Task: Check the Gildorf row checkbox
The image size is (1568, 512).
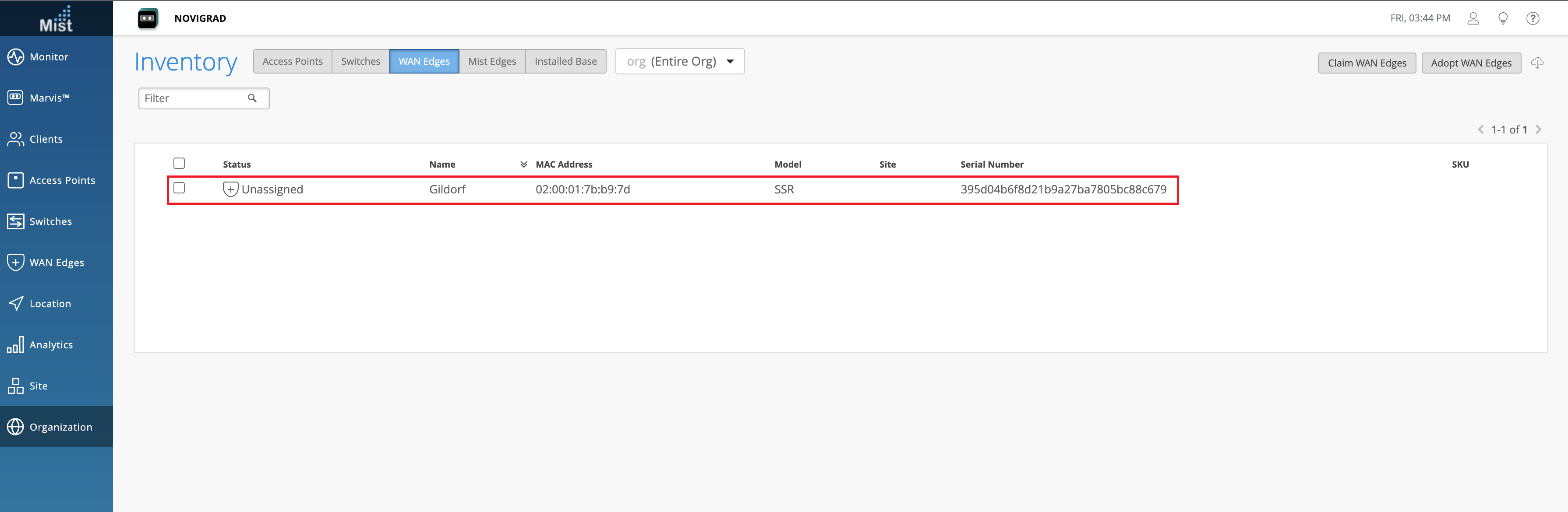Action: coord(179,188)
